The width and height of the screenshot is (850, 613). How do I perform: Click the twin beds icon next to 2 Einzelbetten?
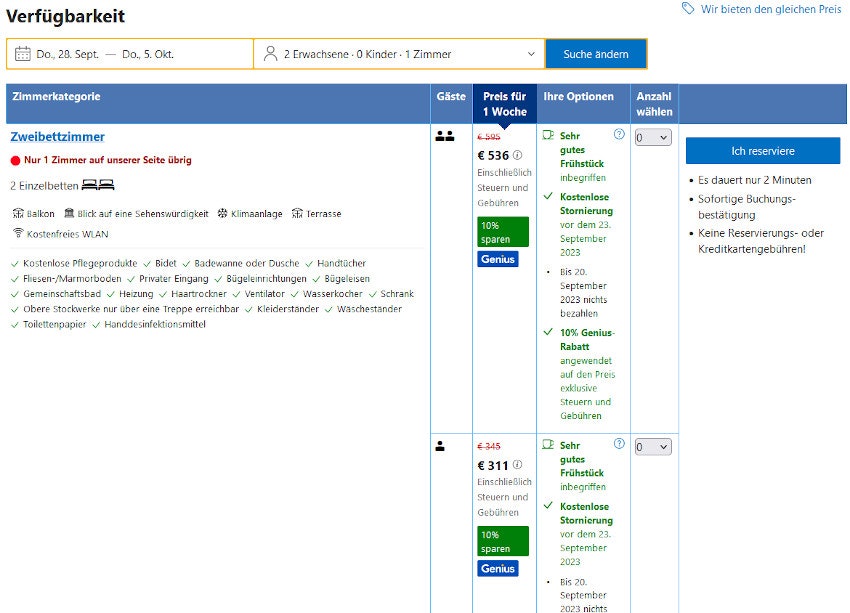98,185
